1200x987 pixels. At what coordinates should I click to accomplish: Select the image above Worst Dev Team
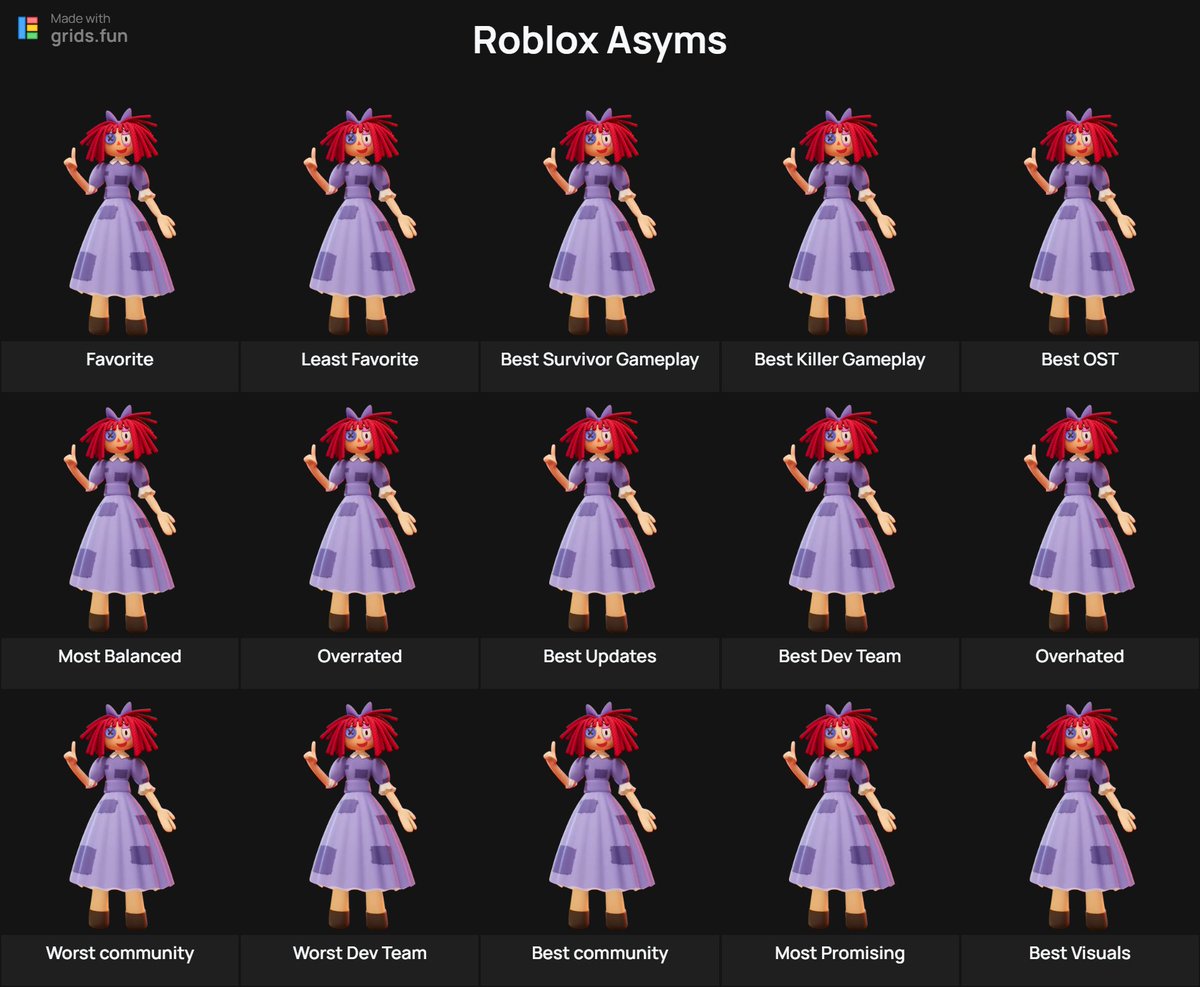click(360, 816)
